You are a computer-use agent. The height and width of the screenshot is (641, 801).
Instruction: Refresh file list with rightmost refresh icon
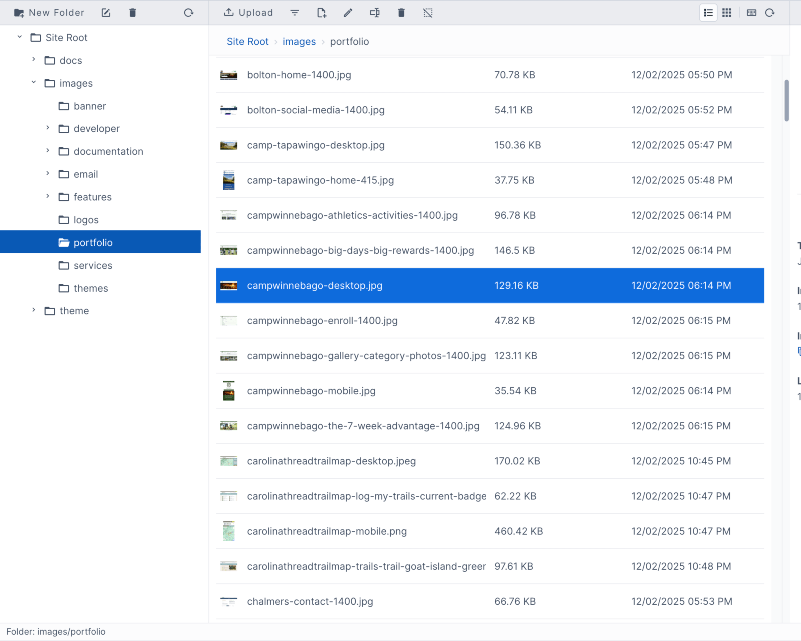click(770, 12)
